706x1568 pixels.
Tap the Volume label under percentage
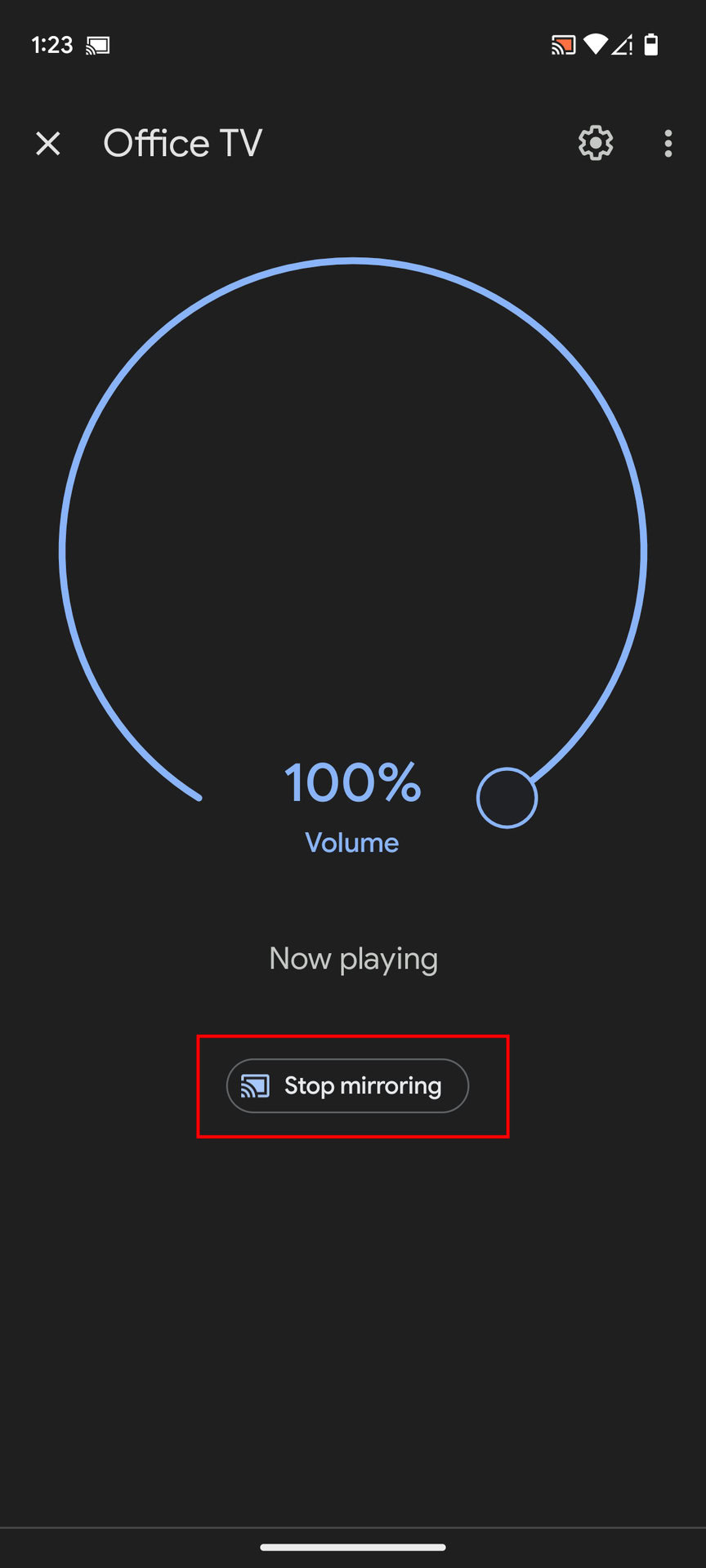(x=352, y=843)
